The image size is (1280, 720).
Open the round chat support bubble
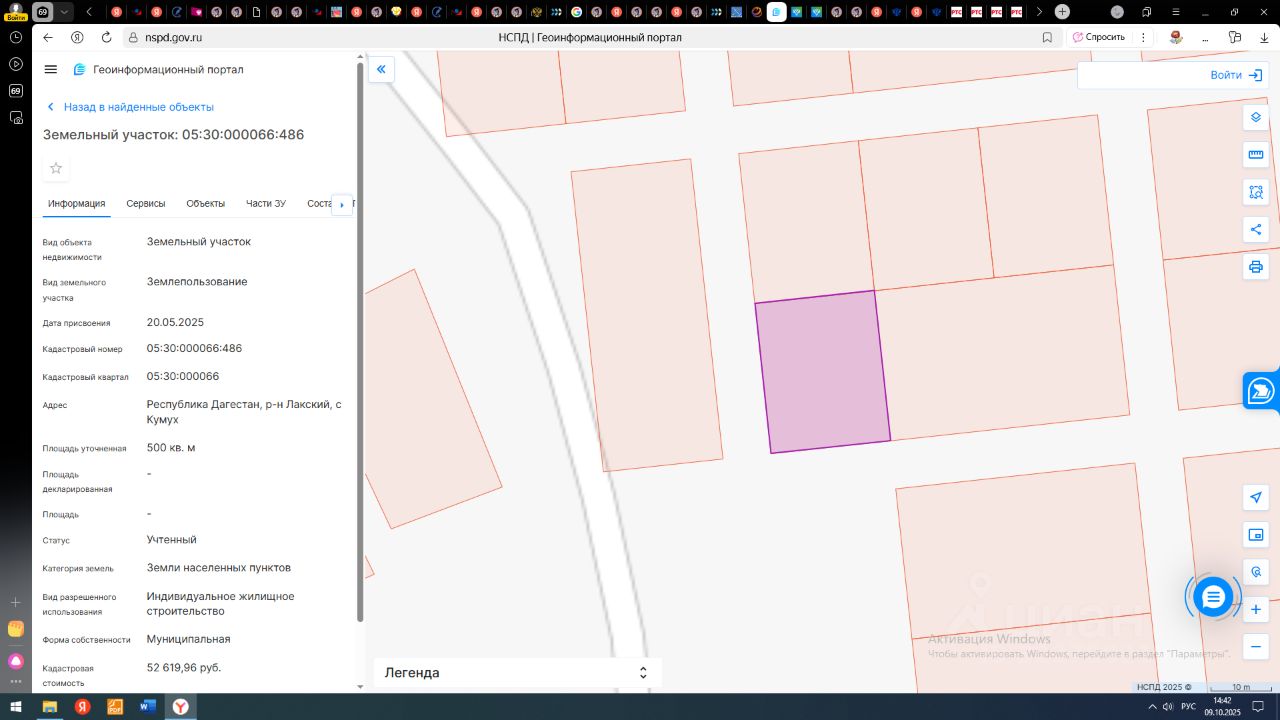(x=1213, y=597)
